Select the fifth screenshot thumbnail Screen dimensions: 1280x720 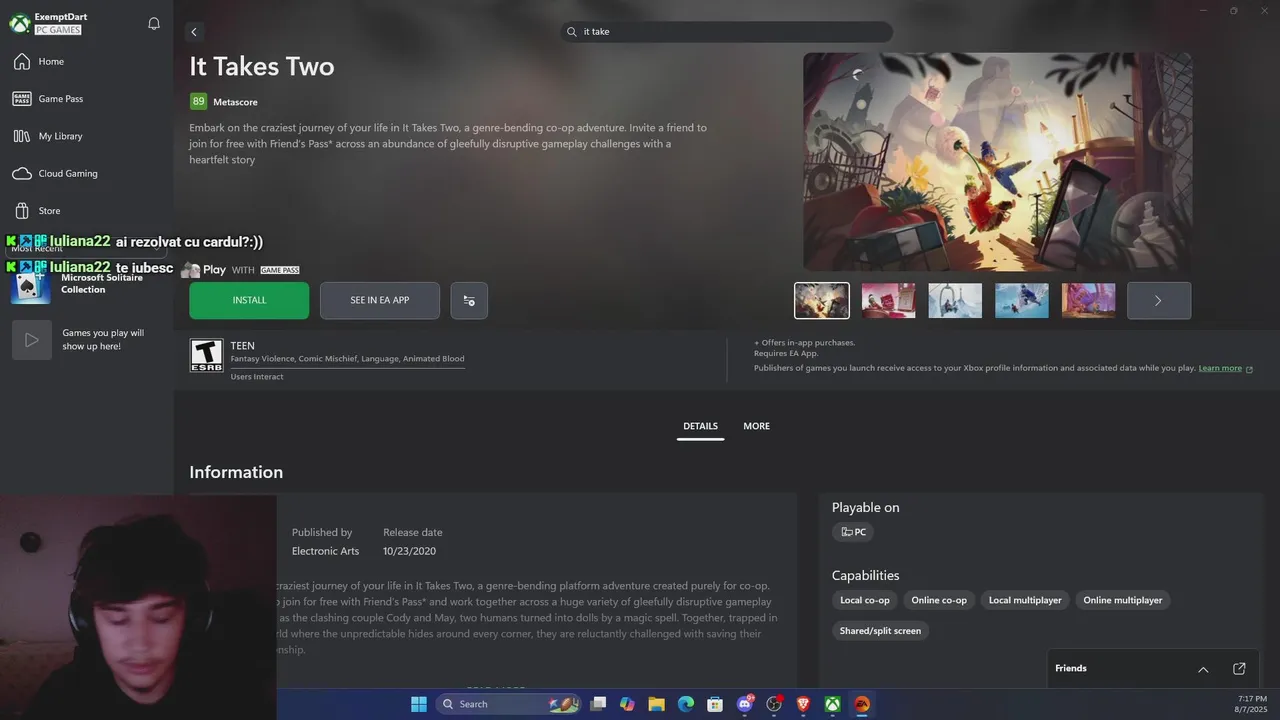[1088, 300]
